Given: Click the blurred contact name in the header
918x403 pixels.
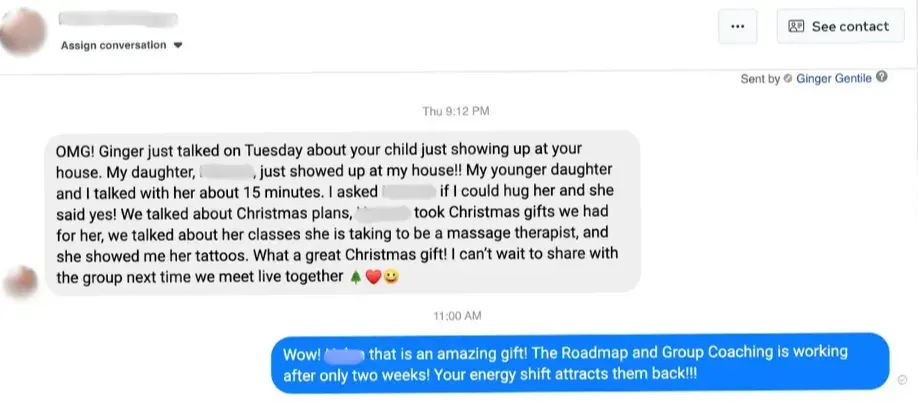Looking at the screenshot, I should (x=119, y=19).
